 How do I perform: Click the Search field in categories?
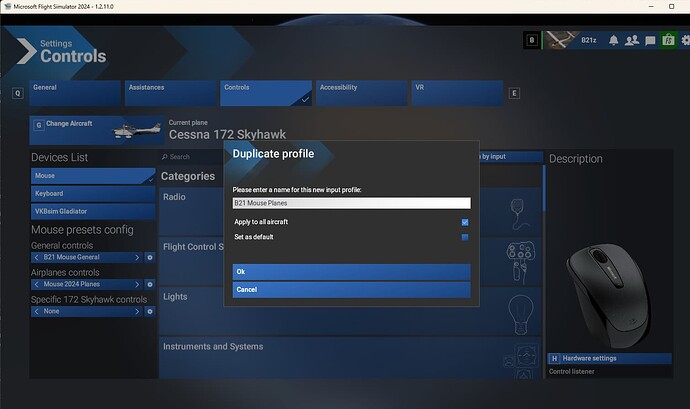192,157
